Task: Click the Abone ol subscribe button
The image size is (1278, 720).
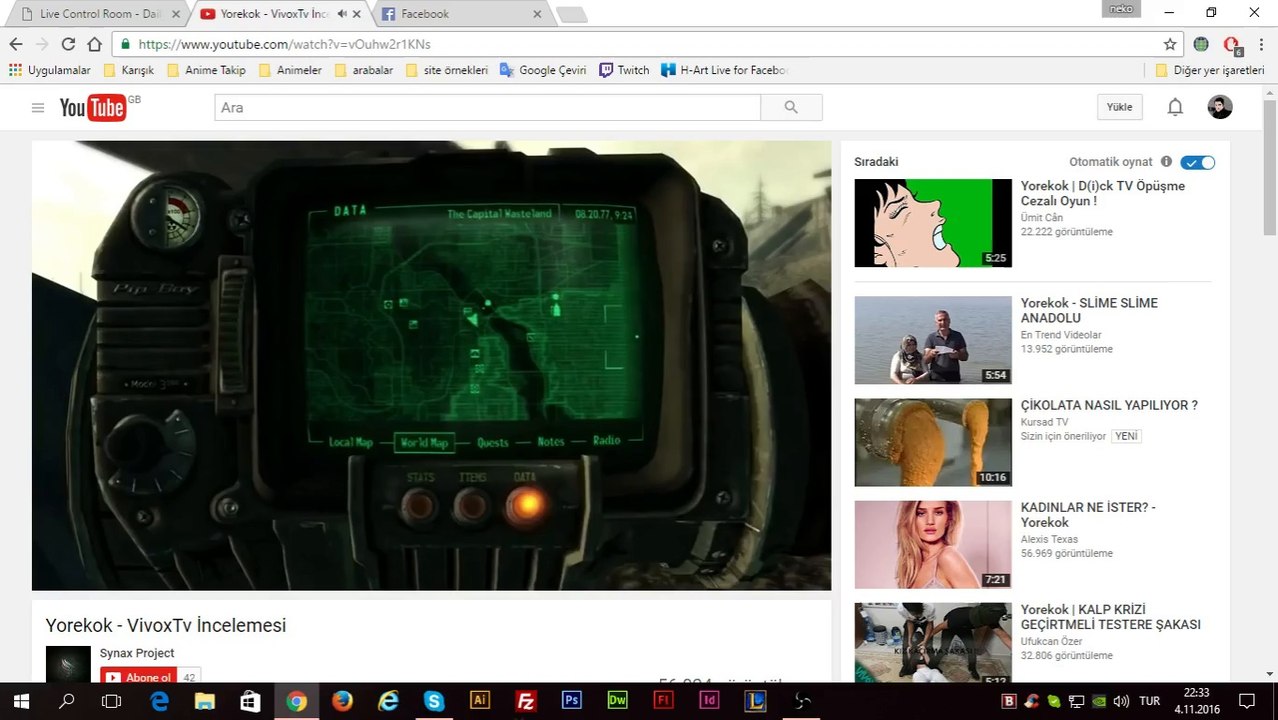Action: coord(139,677)
